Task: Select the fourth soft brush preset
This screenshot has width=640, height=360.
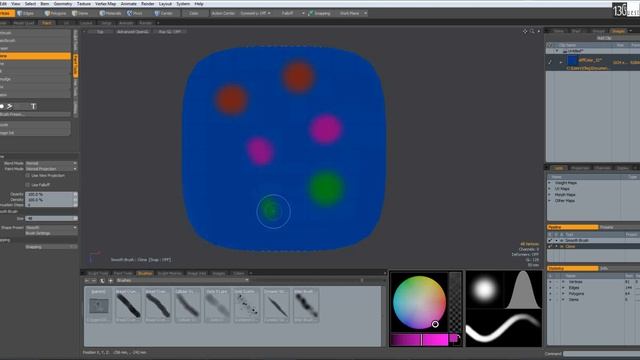Action: tap(187, 305)
